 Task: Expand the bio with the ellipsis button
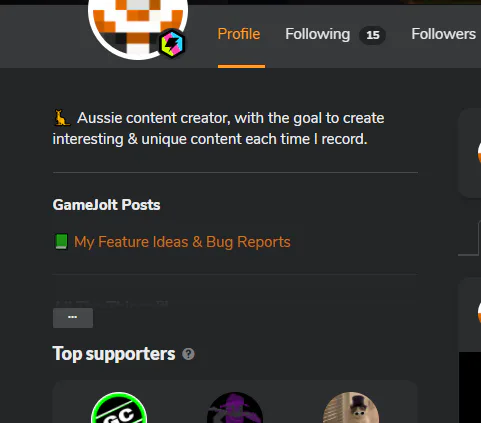click(x=73, y=318)
